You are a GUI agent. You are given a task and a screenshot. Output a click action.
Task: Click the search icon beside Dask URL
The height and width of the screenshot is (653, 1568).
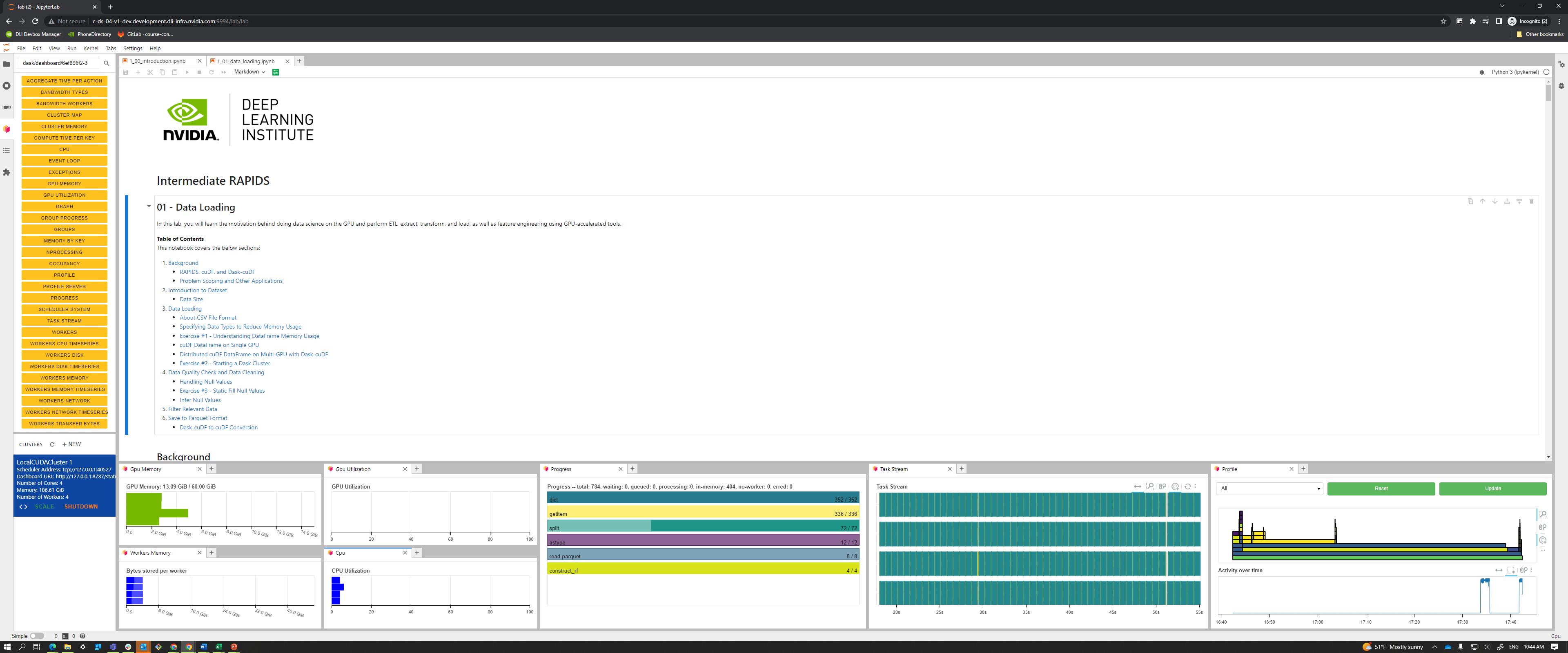click(107, 63)
